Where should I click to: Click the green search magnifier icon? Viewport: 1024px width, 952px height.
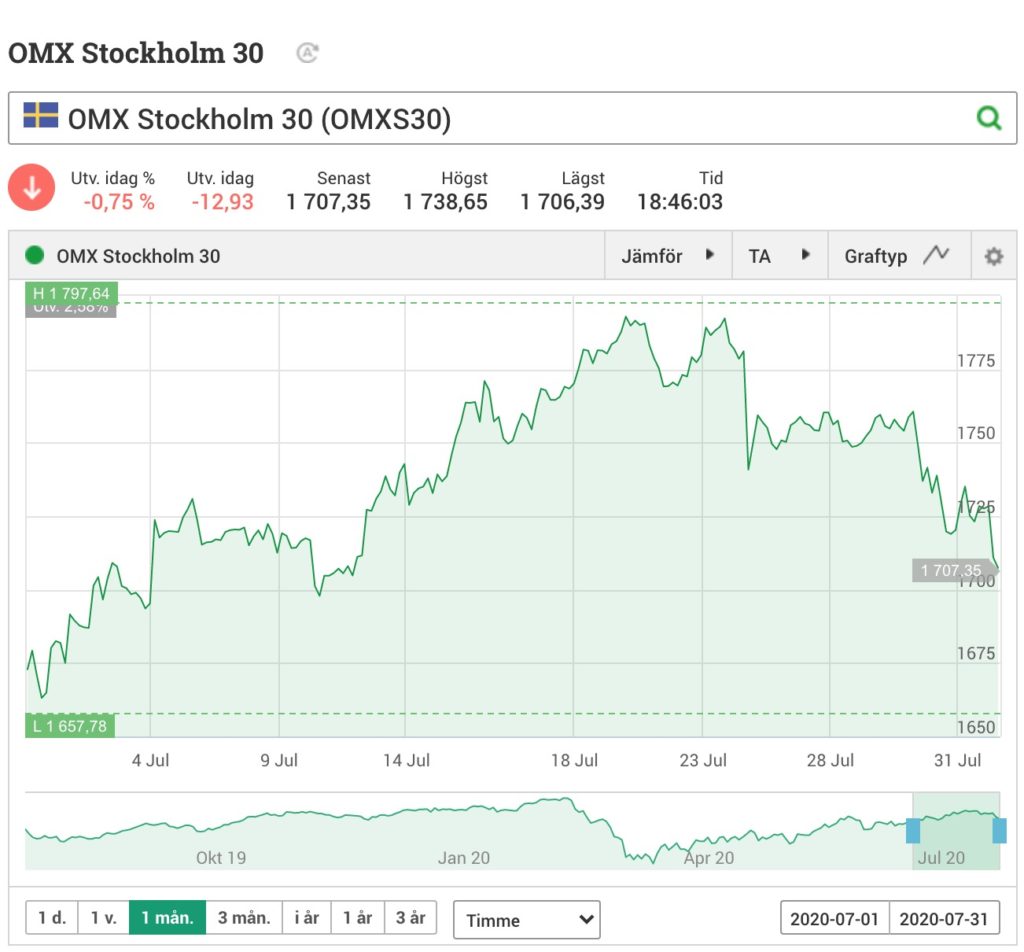click(989, 118)
